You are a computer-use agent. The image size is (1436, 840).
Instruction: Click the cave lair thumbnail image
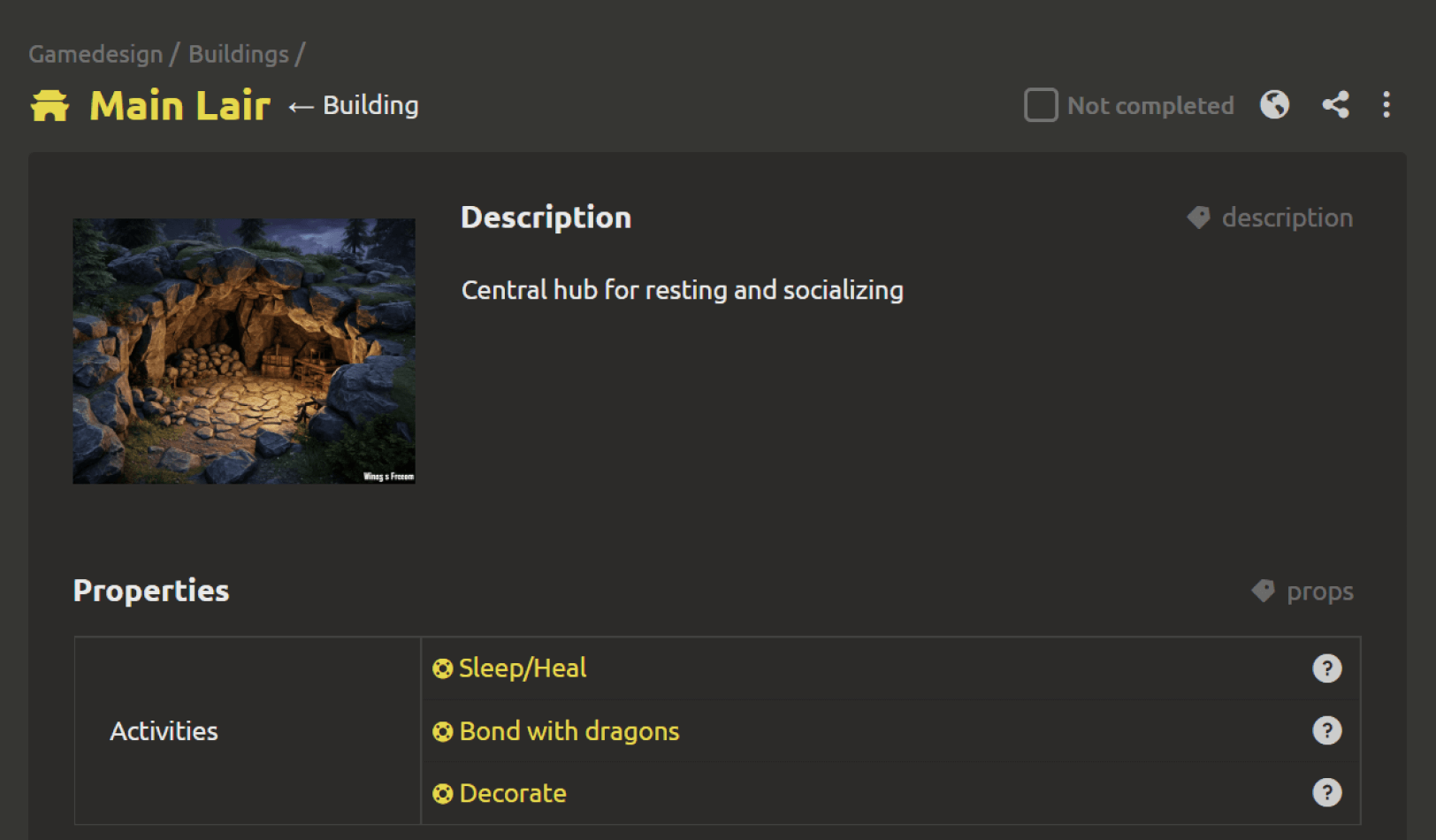(x=244, y=351)
